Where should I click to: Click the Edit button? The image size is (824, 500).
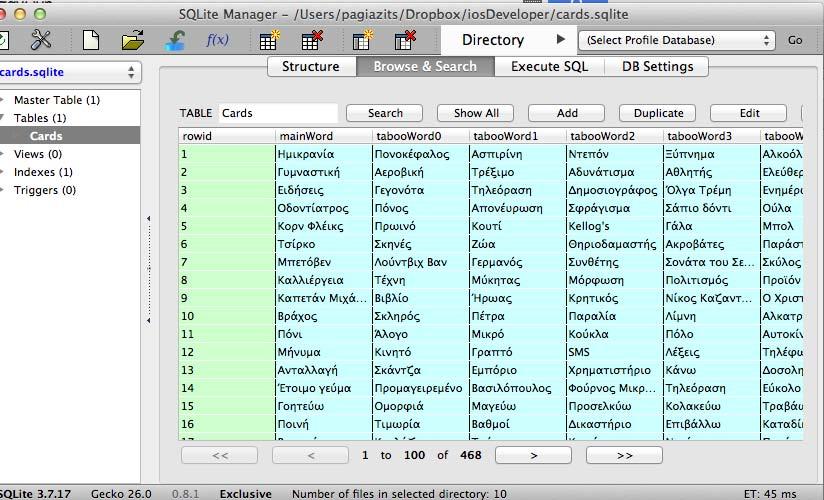point(749,113)
